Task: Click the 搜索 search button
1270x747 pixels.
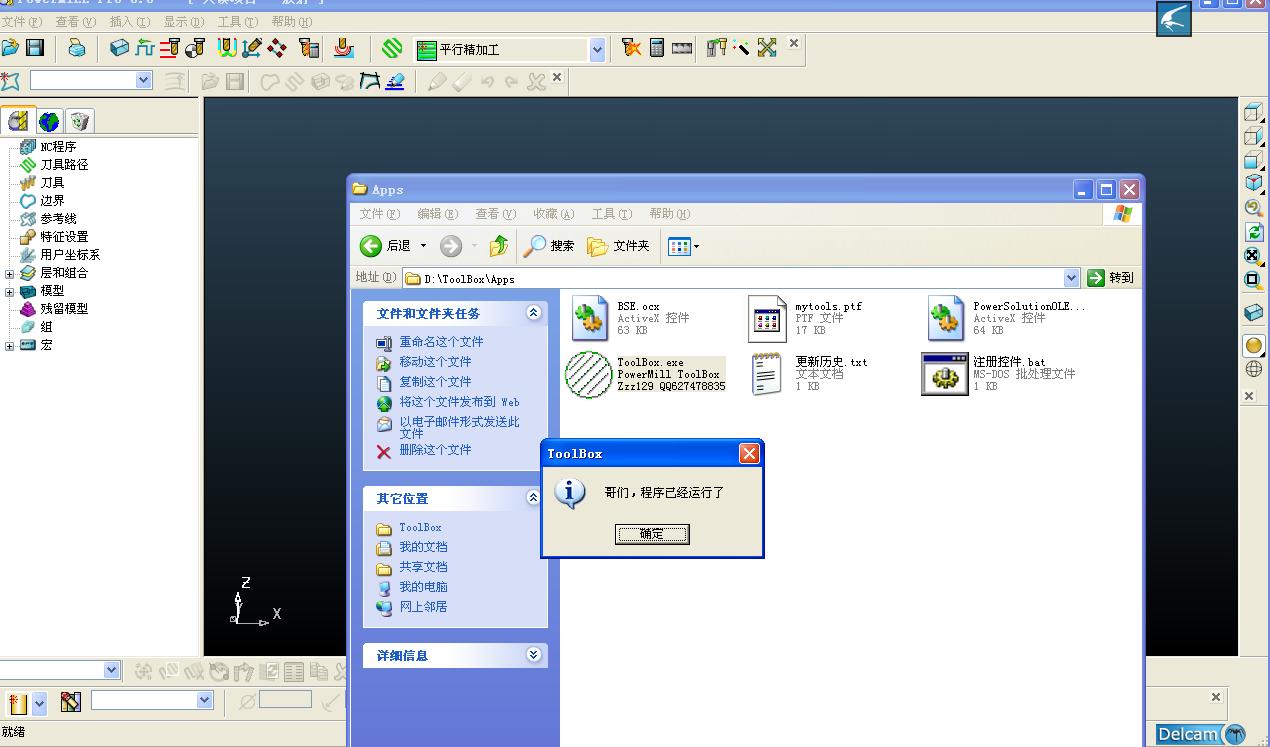Action: pyautogui.click(x=550, y=245)
